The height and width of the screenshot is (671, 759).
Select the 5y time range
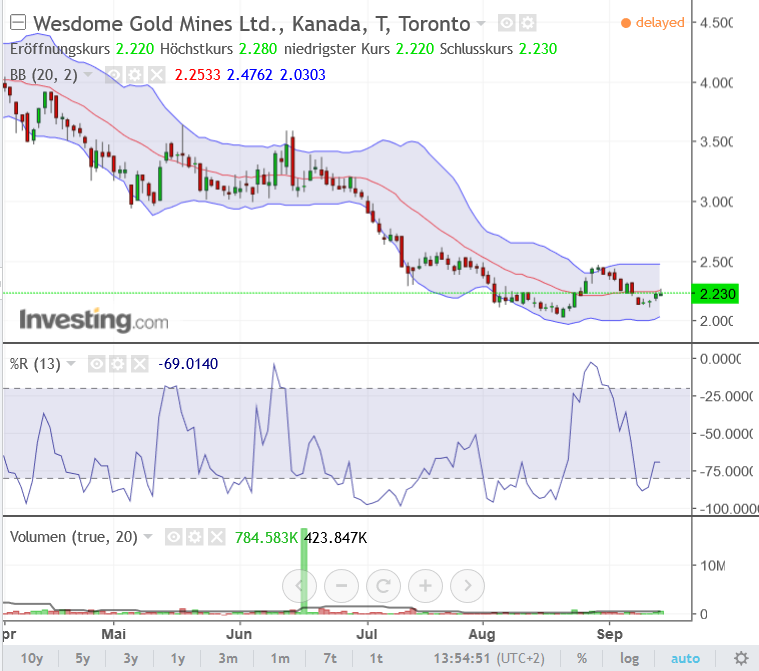pyautogui.click(x=83, y=658)
